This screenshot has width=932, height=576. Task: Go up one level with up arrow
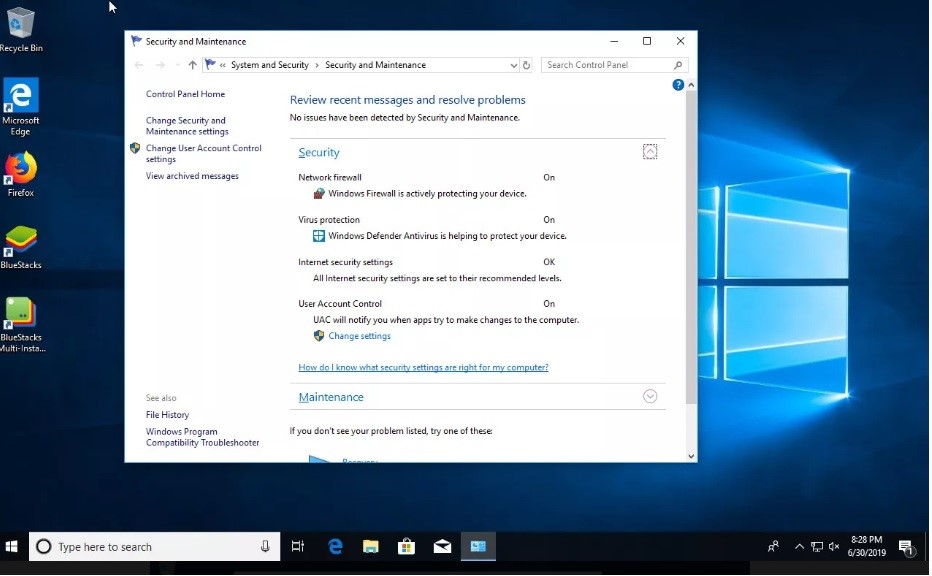pos(192,65)
